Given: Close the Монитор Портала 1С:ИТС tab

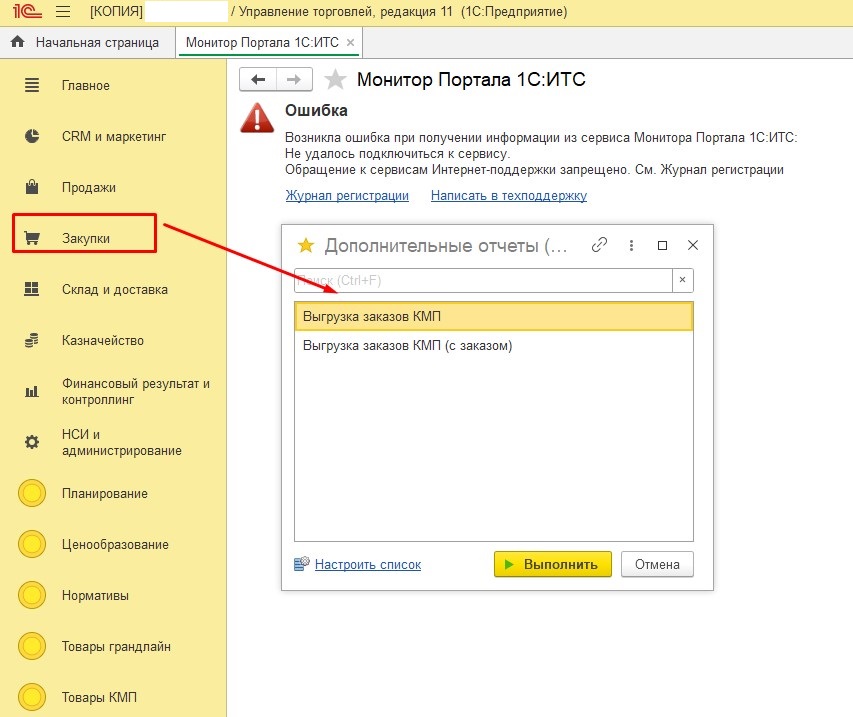Looking at the screenshot, I should 350,43.
